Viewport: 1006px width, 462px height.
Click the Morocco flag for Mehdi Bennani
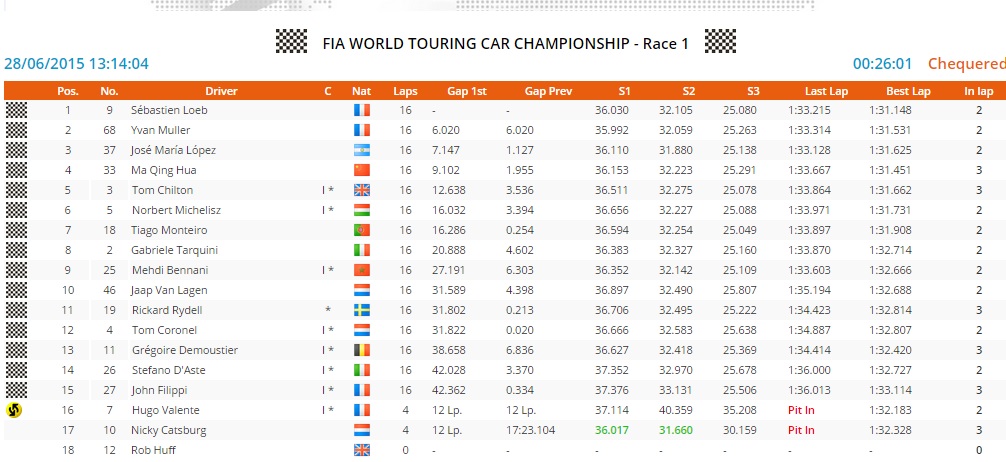[361, 270]
